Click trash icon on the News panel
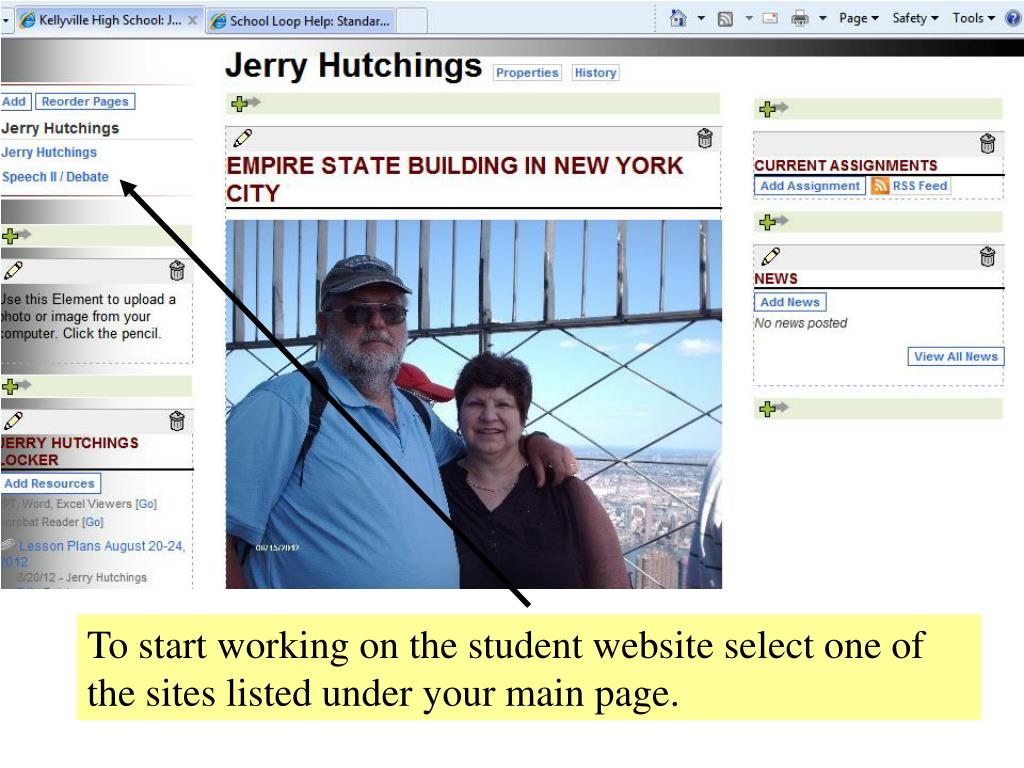 [987, 257]
